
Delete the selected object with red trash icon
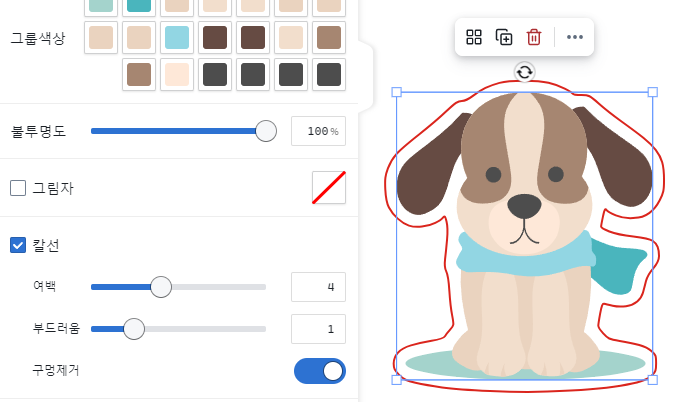tap(534, 37)
